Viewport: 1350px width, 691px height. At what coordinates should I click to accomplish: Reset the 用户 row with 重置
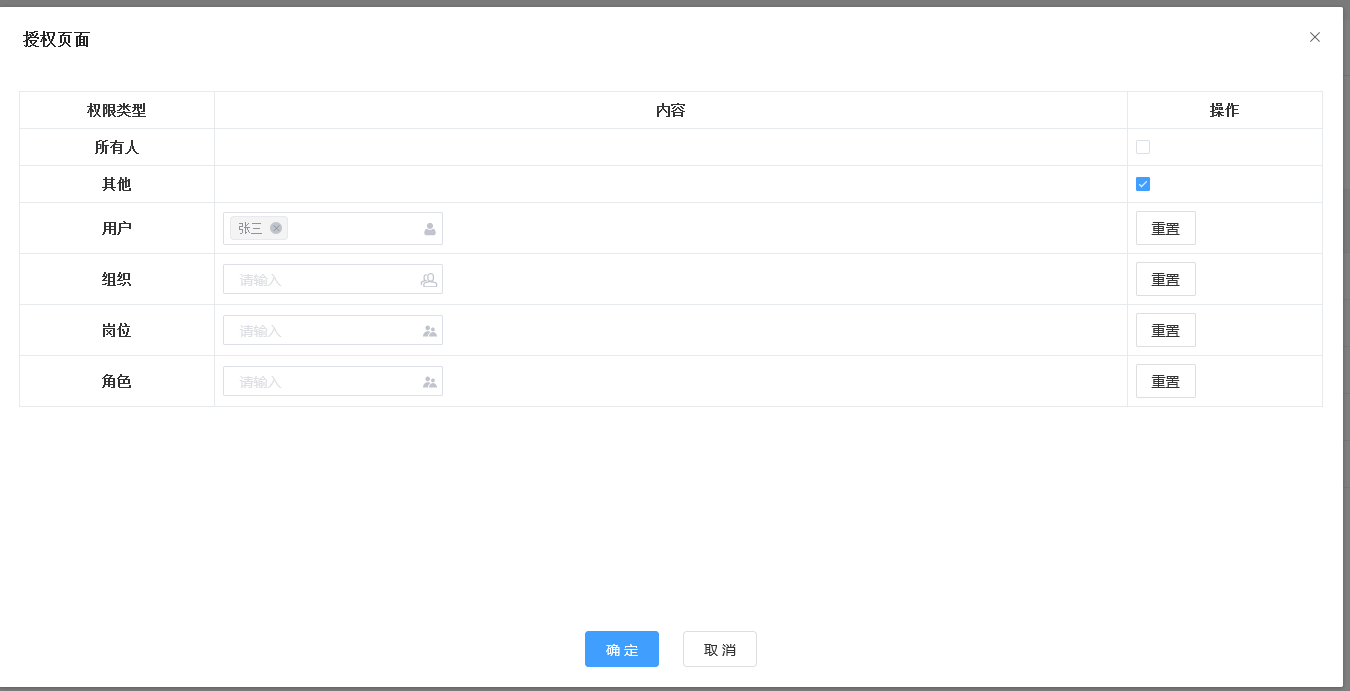pos(1166,228)
